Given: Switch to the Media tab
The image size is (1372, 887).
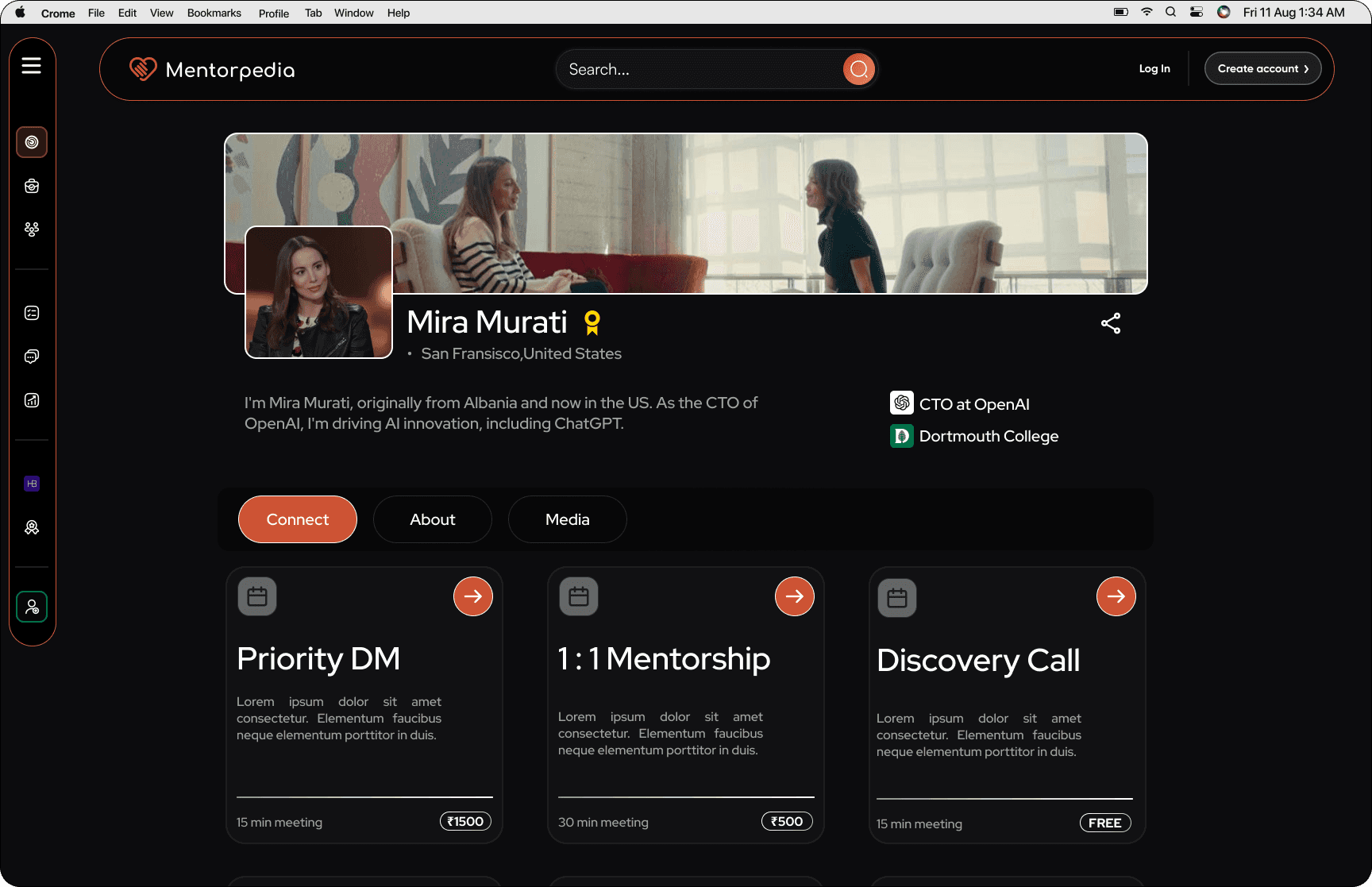Looking at the screenshot, I should [568, 519].
